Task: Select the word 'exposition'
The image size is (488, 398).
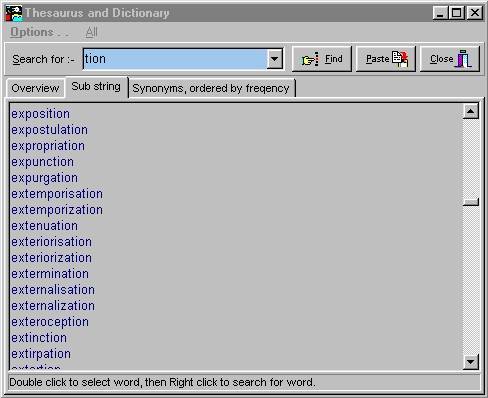Action: 41,114
